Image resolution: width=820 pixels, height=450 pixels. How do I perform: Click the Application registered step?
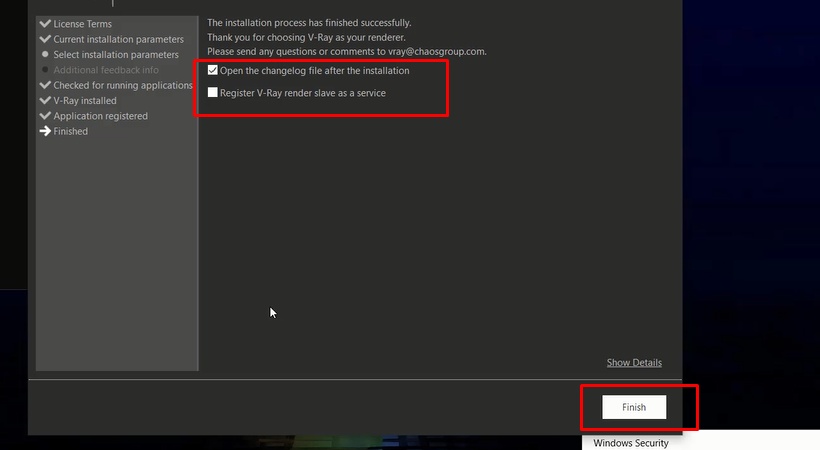pyautogui.click(x=100, y=116)
